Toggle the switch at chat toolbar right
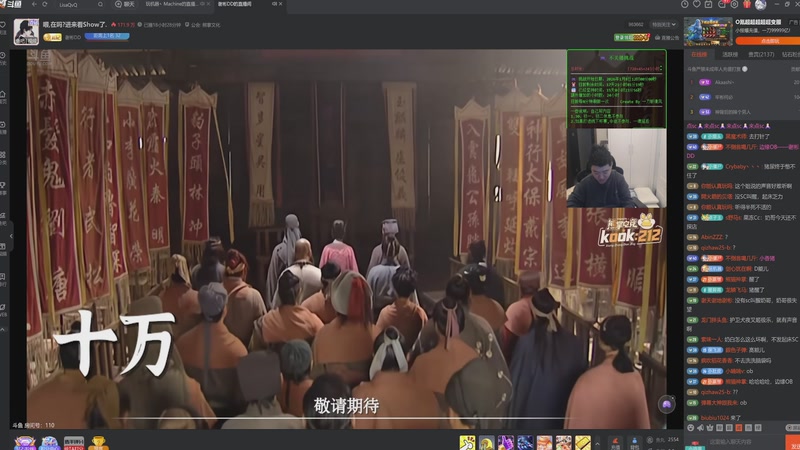This screenshot has height=450, width=800. 793,428
